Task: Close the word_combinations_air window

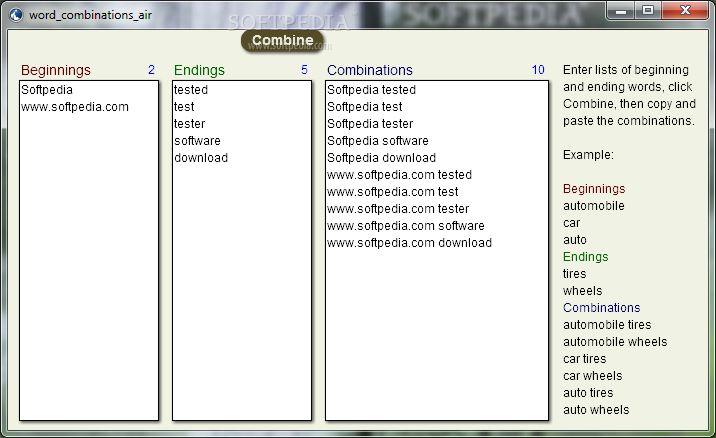Action: [684, 11]
